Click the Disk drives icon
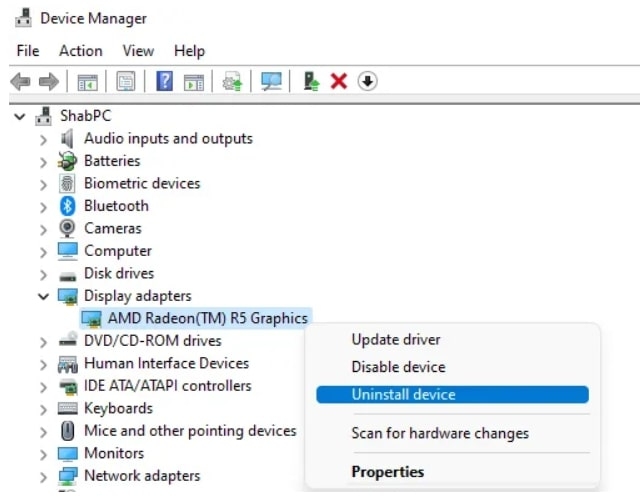 [x=67, y=277]
